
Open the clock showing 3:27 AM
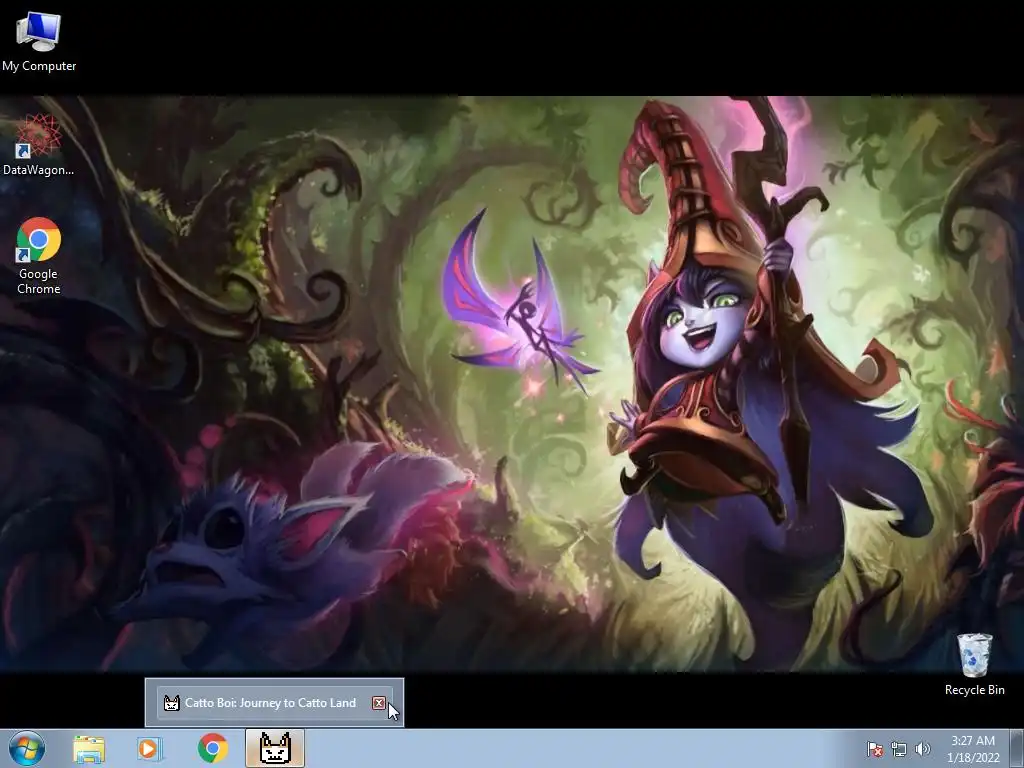(x=973, y=749)
